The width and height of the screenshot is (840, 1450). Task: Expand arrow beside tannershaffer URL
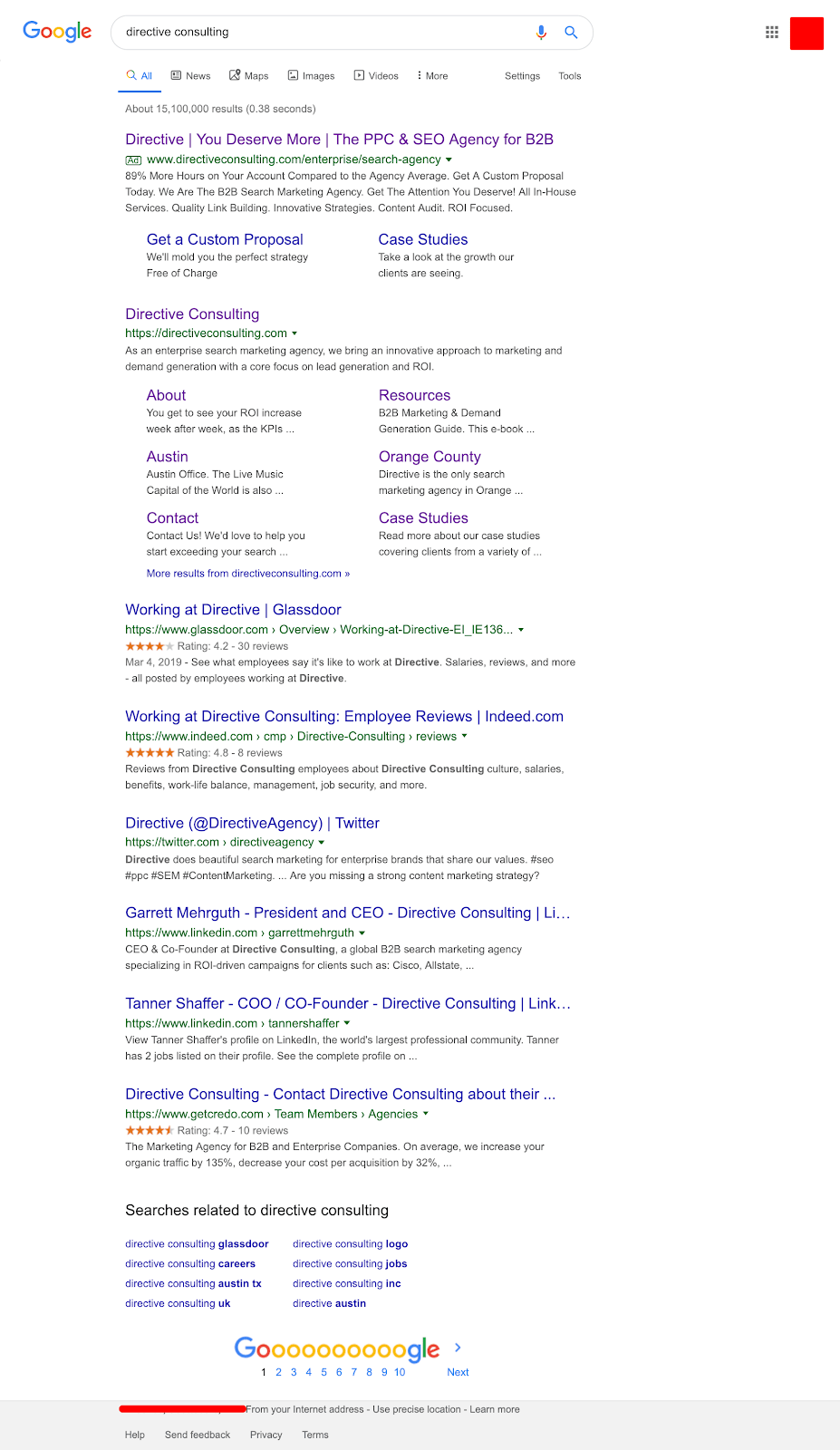347,1023
